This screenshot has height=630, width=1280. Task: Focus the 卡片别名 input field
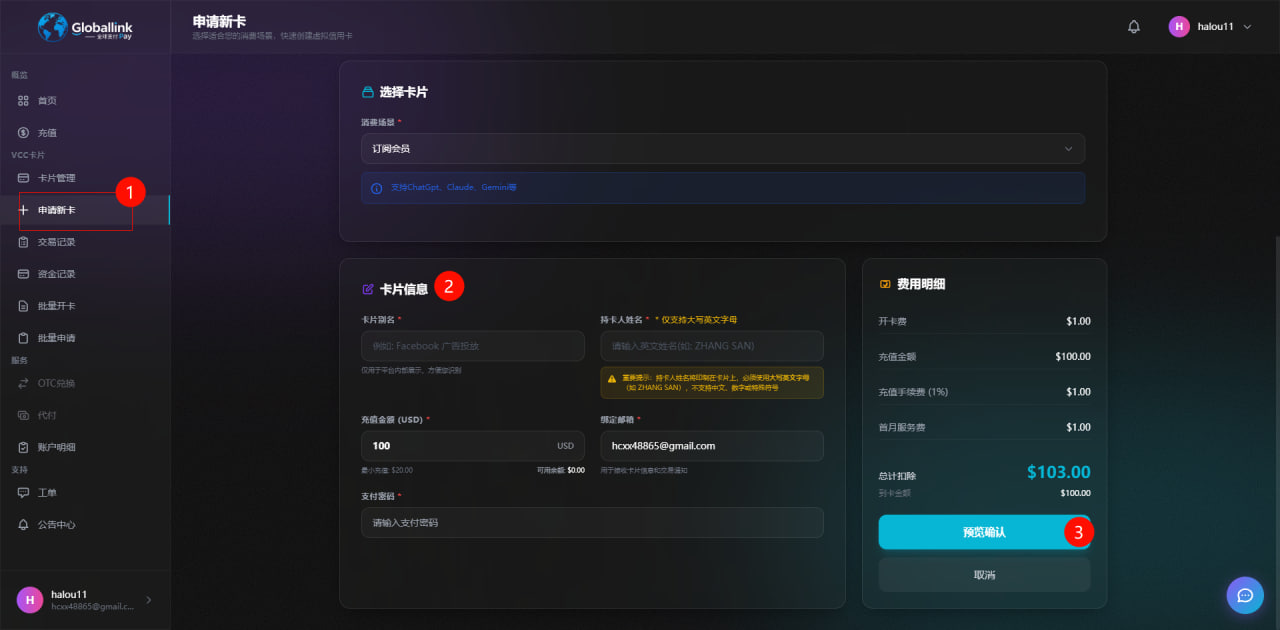click(x=472, y=346)
